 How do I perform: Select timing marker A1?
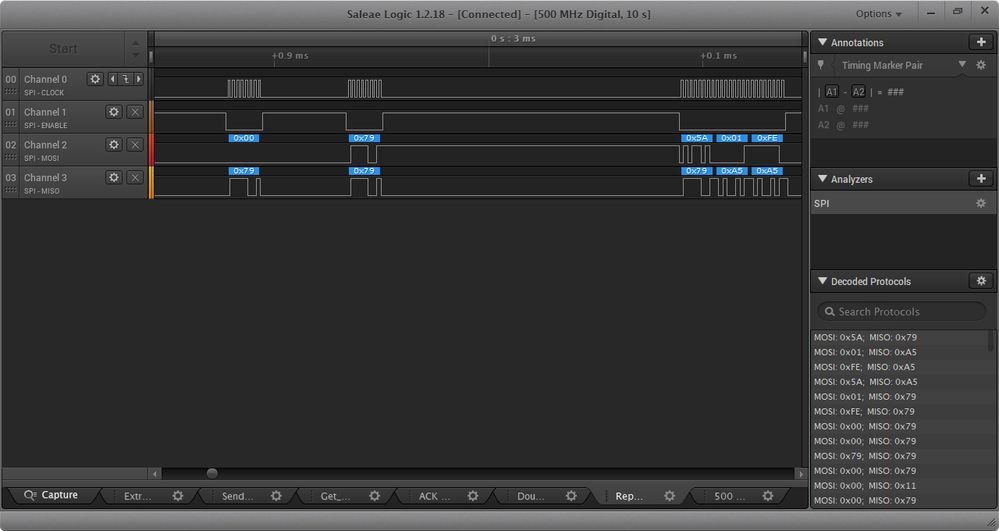pos(831,92)
